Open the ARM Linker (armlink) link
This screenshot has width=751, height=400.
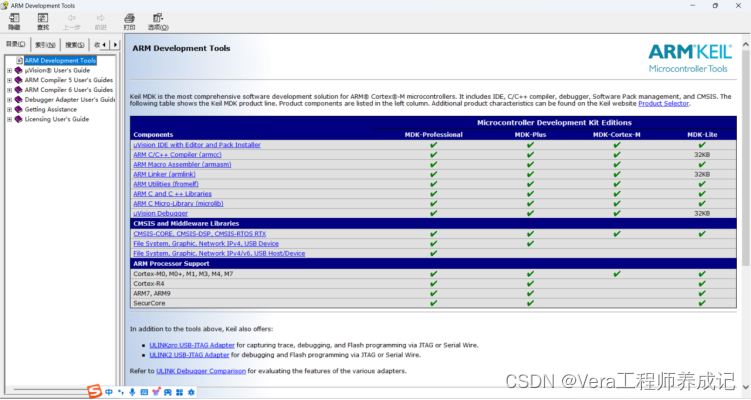tap(164, 174)
